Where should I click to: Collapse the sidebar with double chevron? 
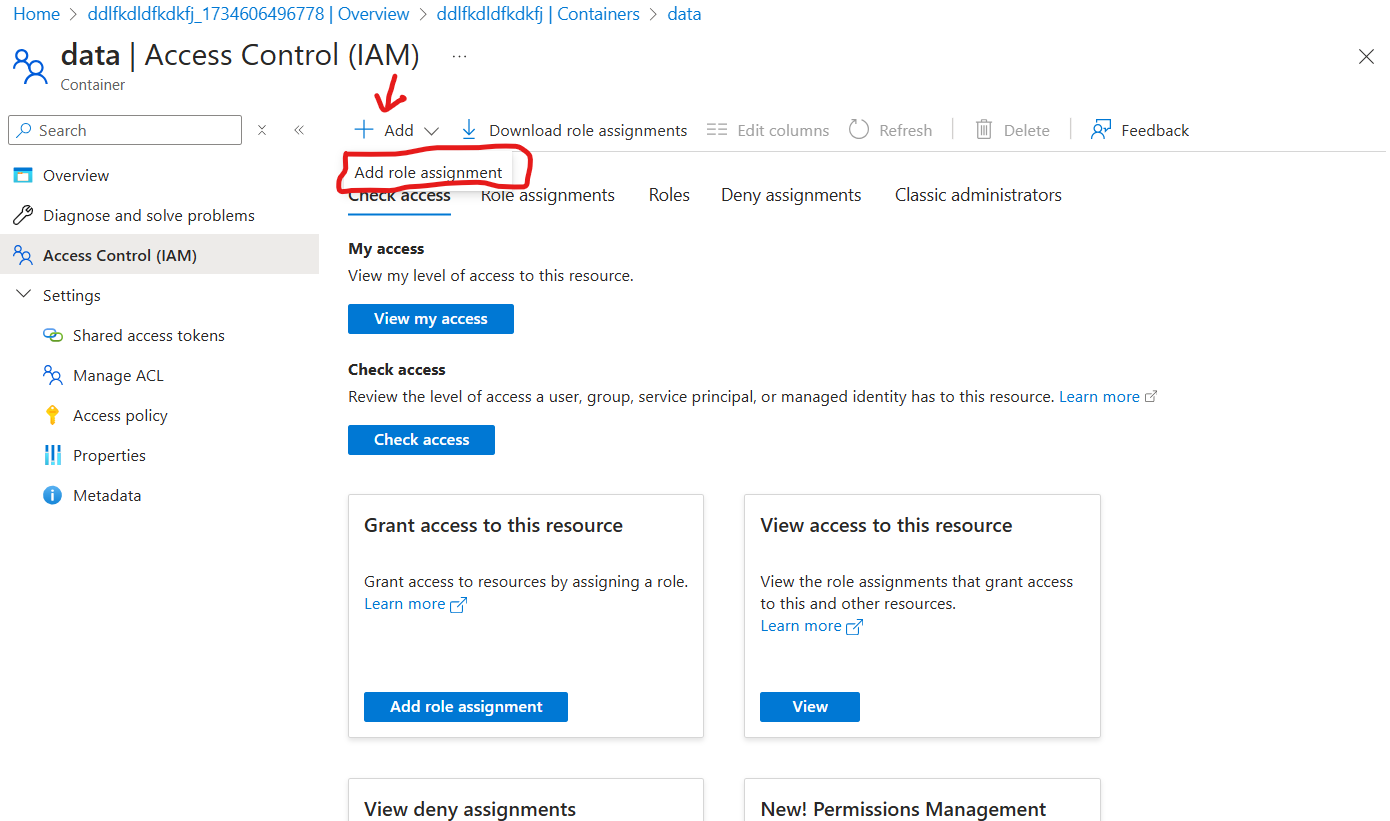point(298,130)
